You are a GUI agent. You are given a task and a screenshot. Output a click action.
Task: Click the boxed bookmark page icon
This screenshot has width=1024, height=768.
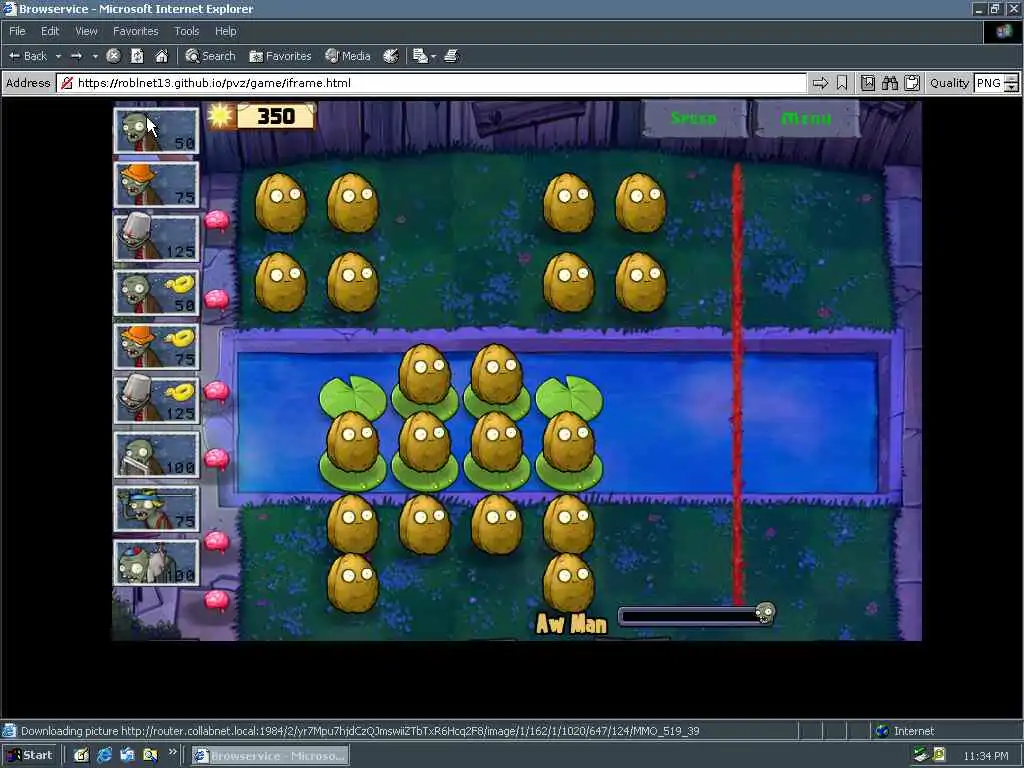pyautogui.click(x=867, y=83)
